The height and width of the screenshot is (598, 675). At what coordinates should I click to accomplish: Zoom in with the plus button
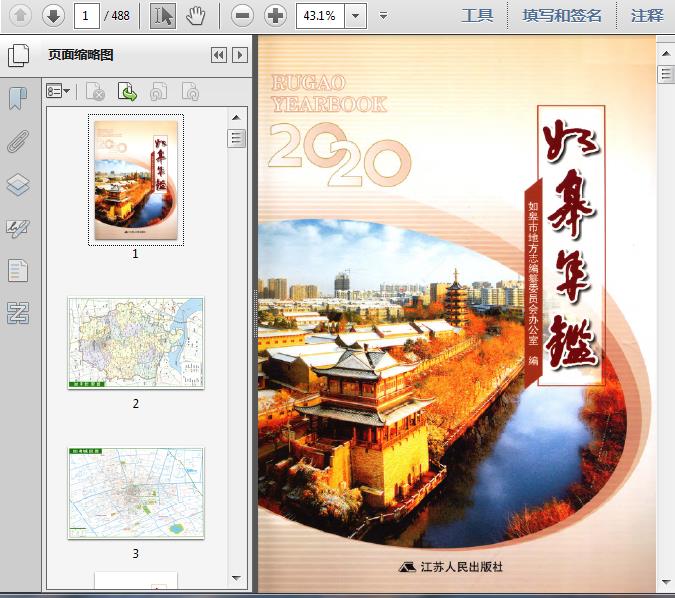(x=276, y=16)
